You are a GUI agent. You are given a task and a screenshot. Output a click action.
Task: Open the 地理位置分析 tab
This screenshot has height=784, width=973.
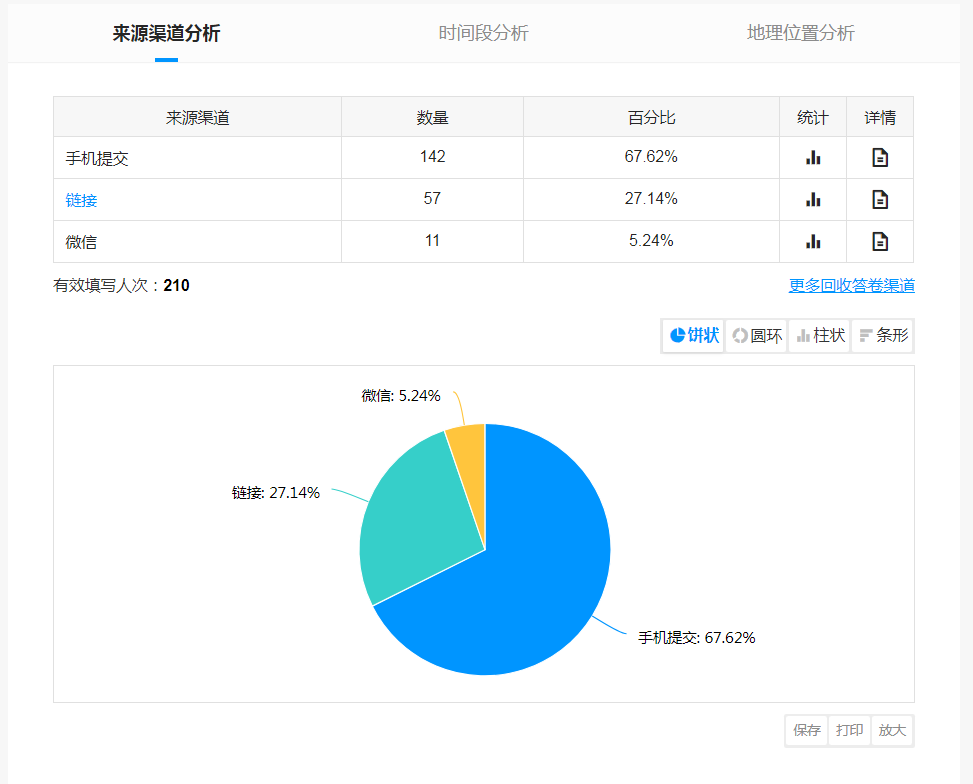pos(800,33)
